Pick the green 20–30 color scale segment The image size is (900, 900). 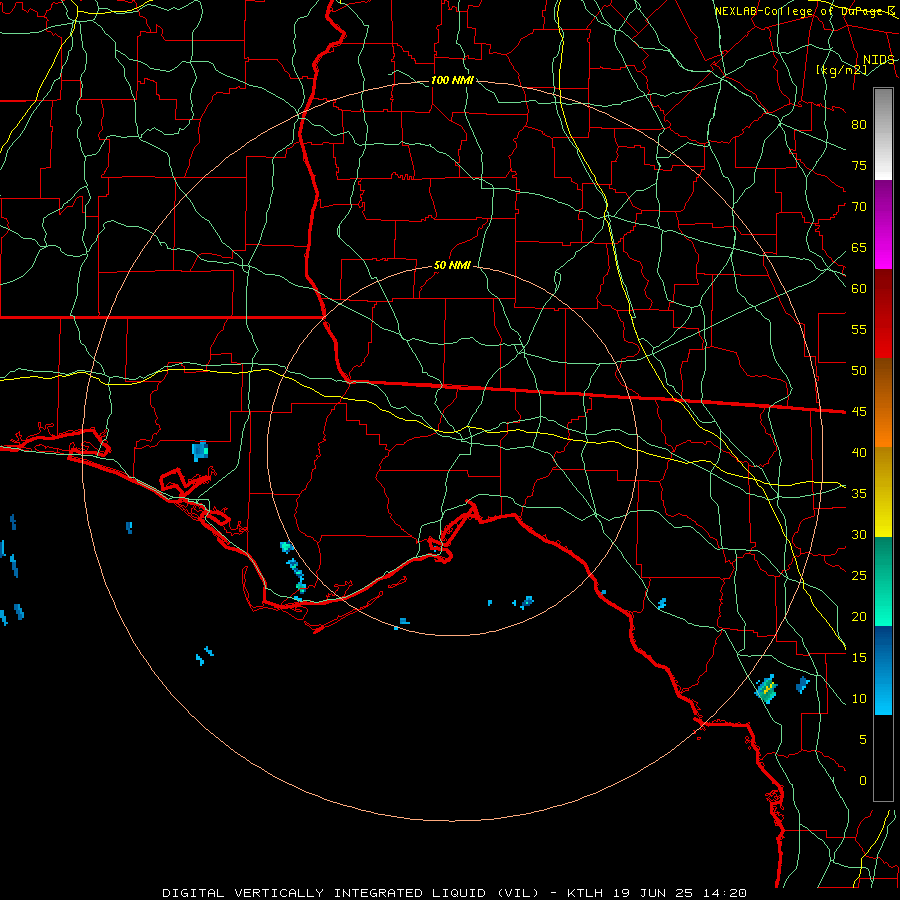[883, 581]
